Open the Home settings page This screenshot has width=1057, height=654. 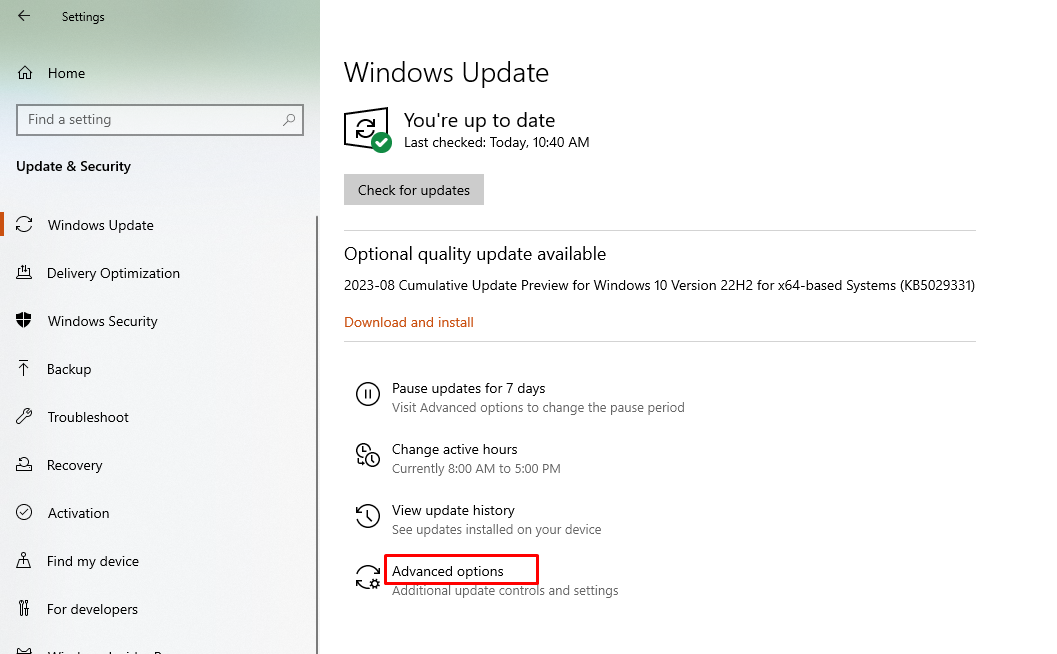[66, 73]
